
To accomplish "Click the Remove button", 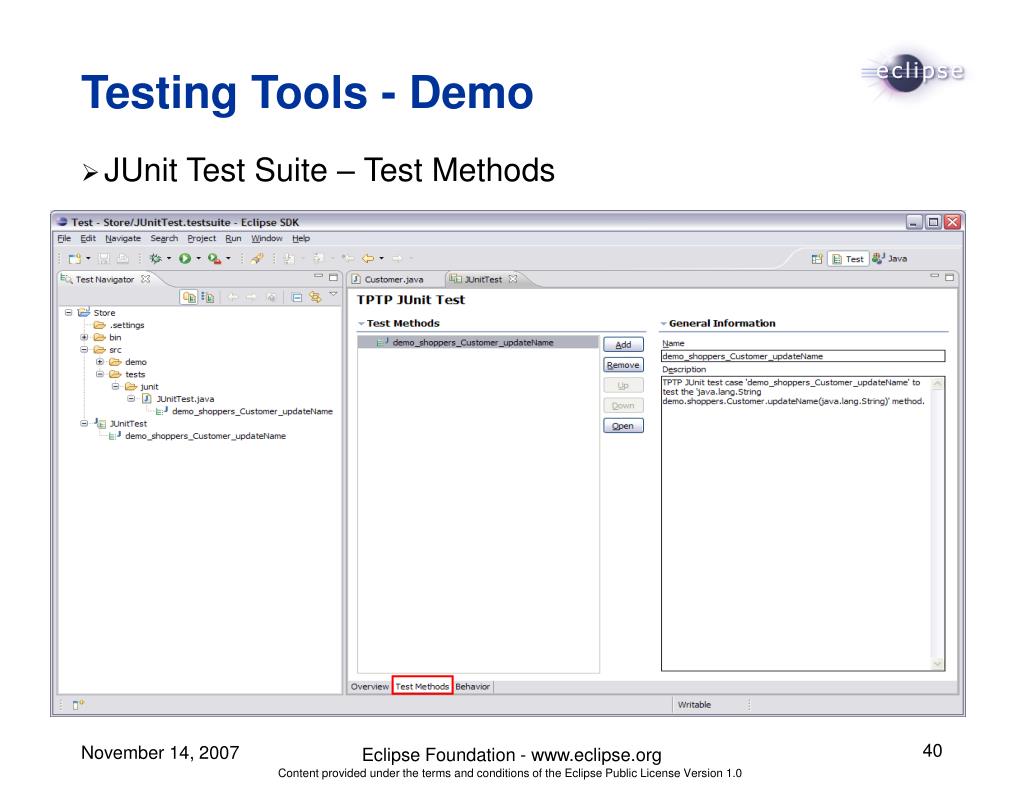I will [623, 364].
